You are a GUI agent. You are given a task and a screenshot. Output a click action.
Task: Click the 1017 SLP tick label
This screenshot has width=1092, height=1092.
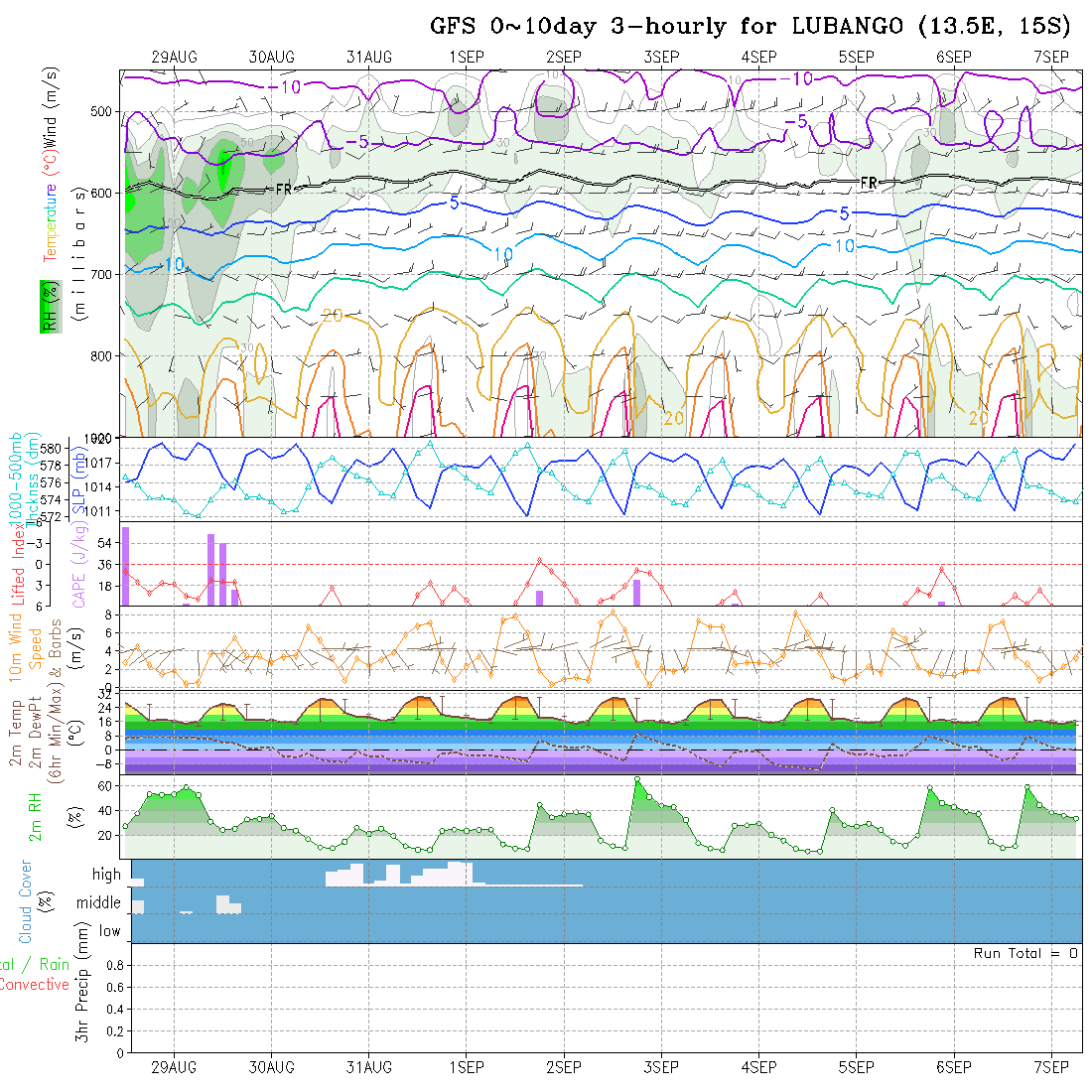click(99, 464)
